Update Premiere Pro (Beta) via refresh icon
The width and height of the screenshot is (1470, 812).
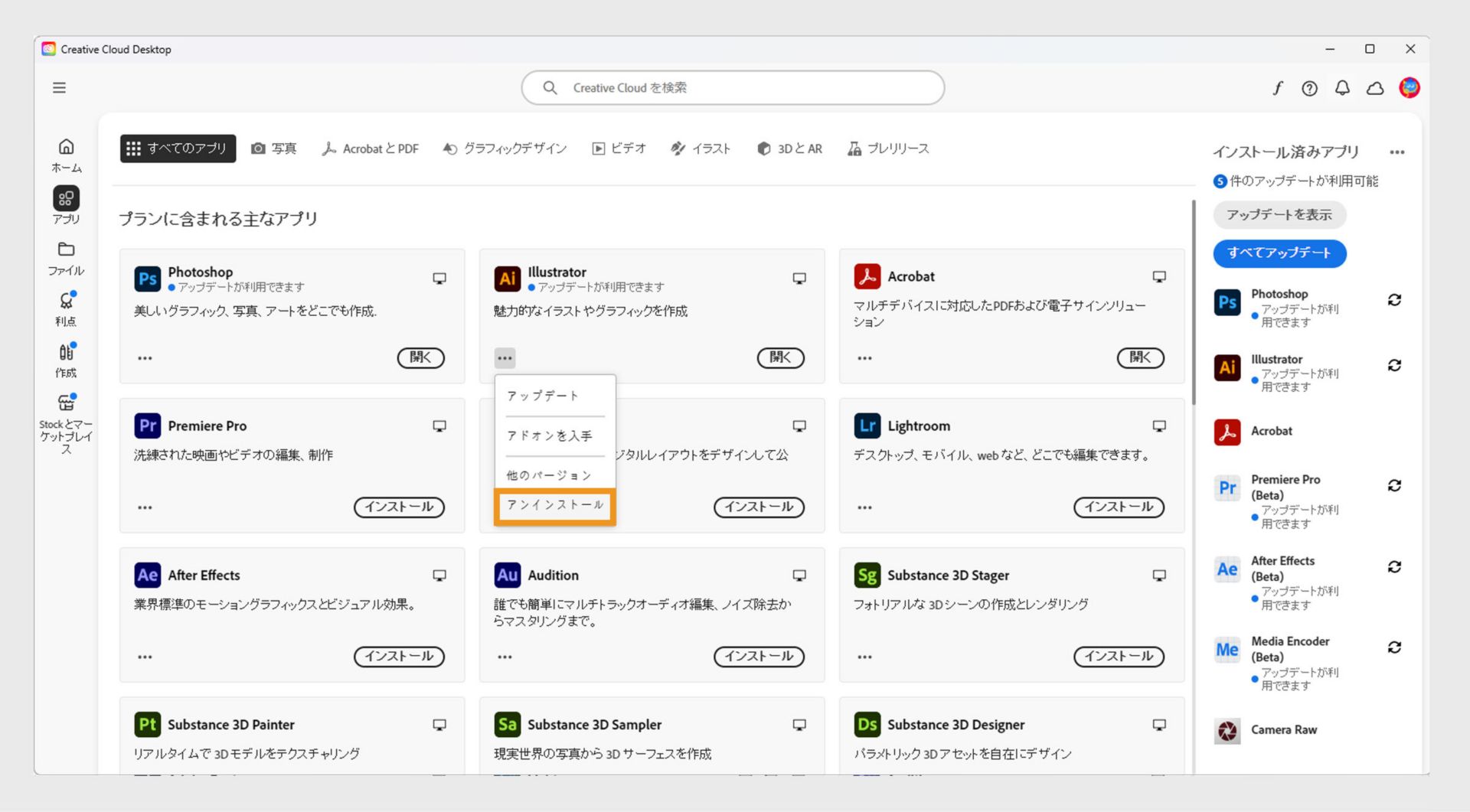[x=1394, y=485]
